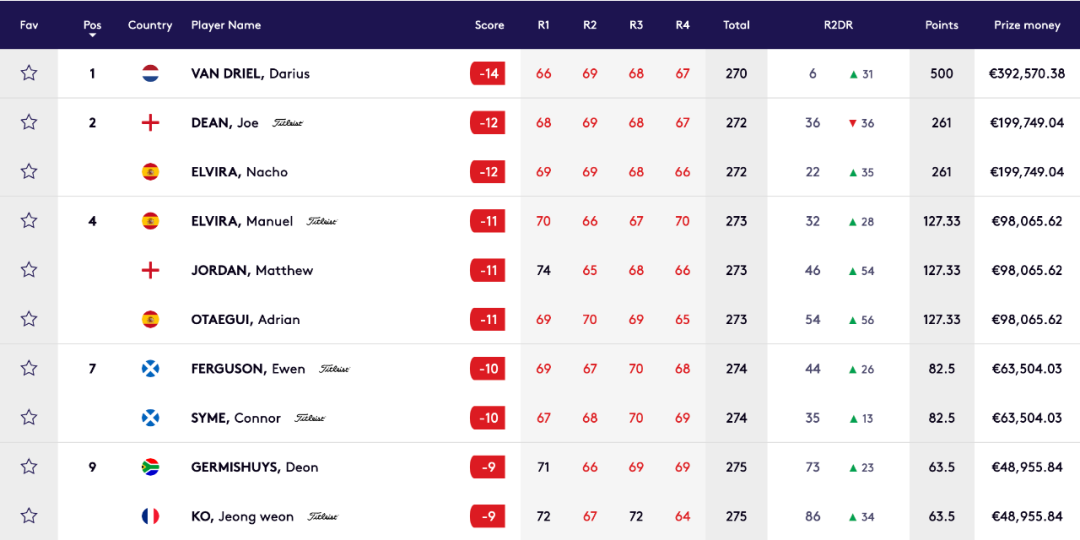Click Spain flag next to Adrian Otaegui
Screen dimensions: 1080x540
pos(150,319)
